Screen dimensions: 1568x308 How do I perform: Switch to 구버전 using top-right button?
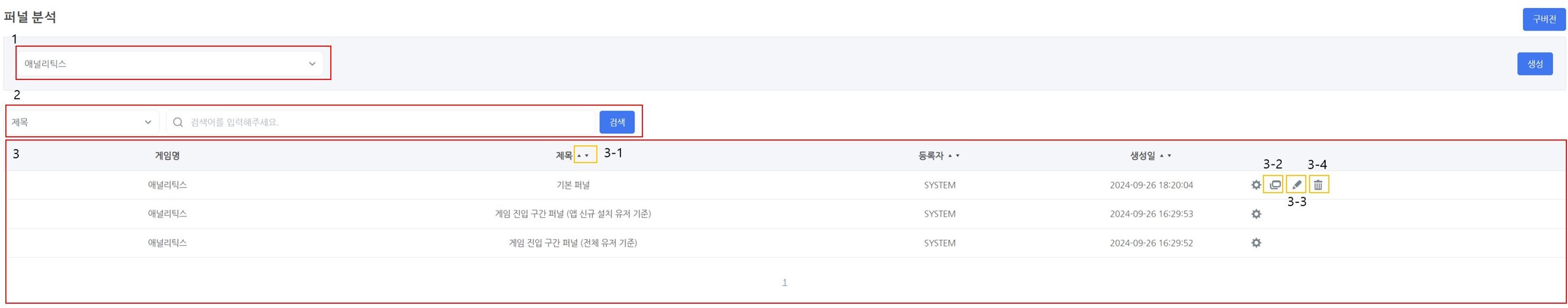pyautogui.click(x=1544, y=19)
